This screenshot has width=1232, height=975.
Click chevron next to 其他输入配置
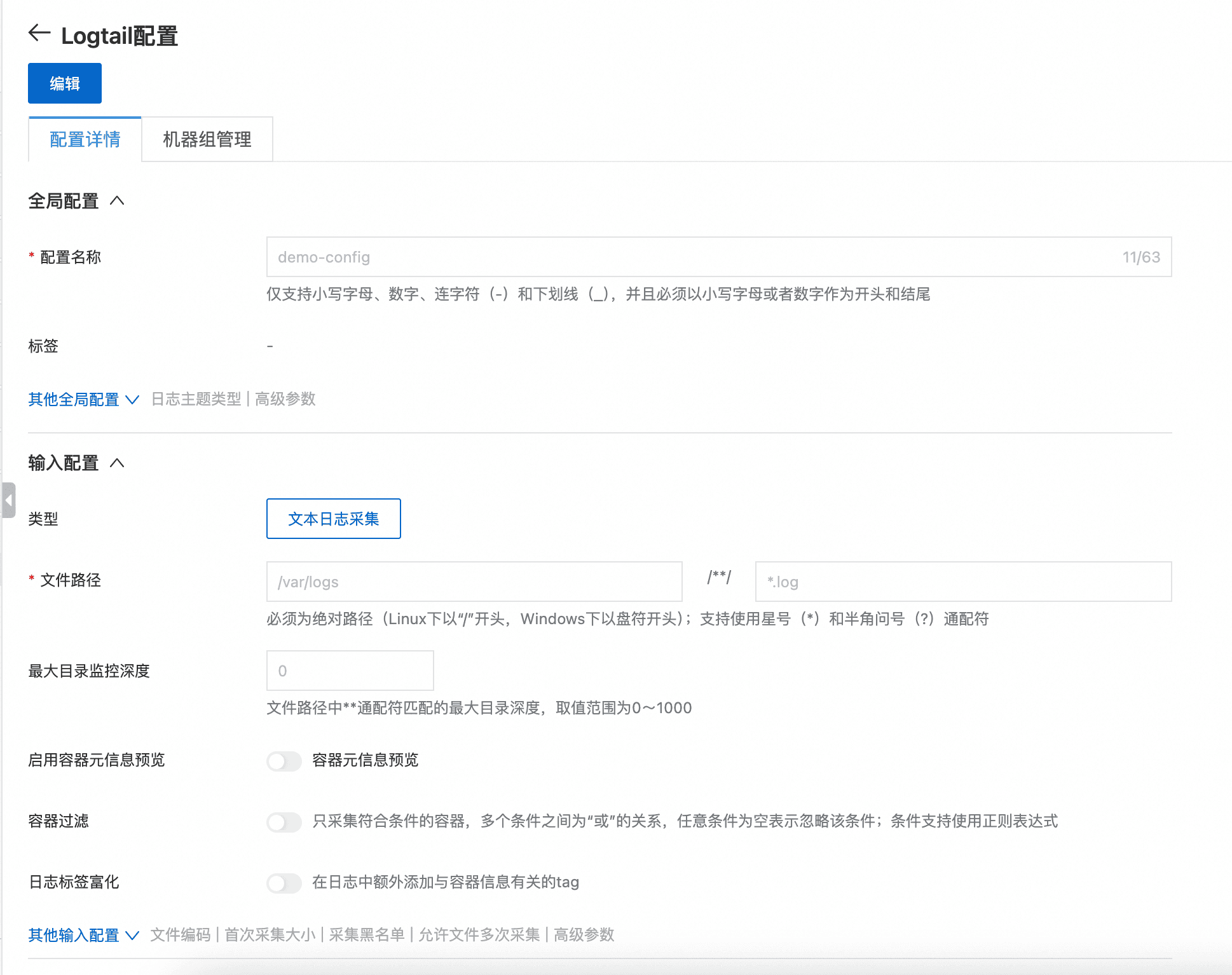[132, 936]
